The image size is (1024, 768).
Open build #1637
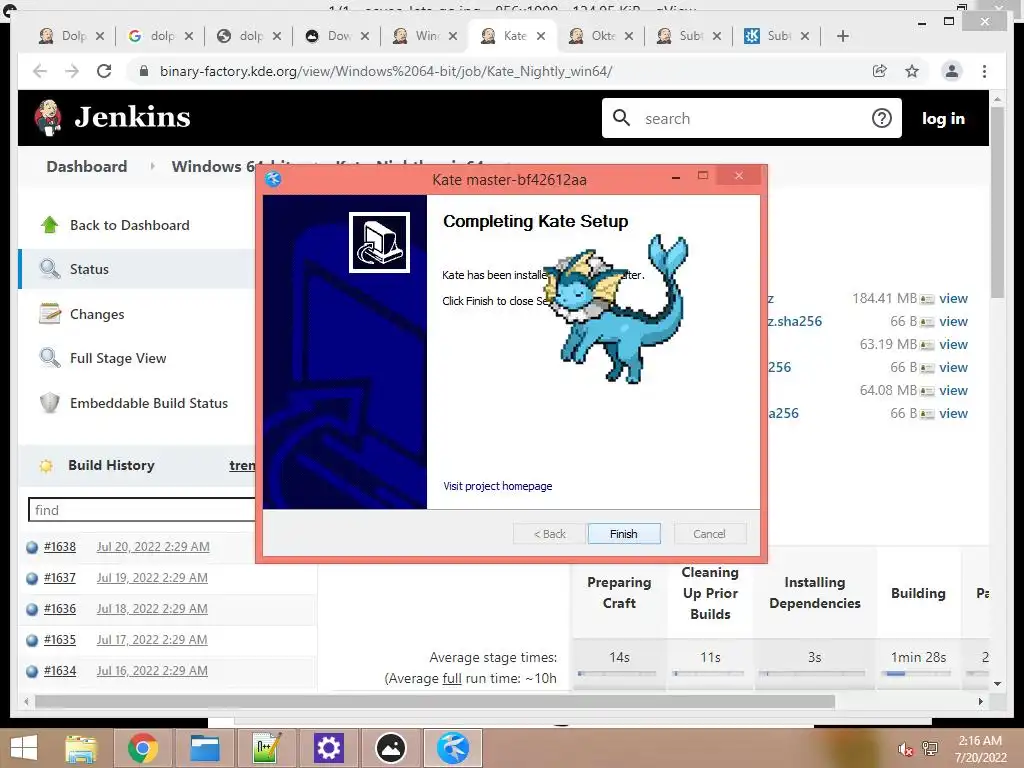click(59, 577)
